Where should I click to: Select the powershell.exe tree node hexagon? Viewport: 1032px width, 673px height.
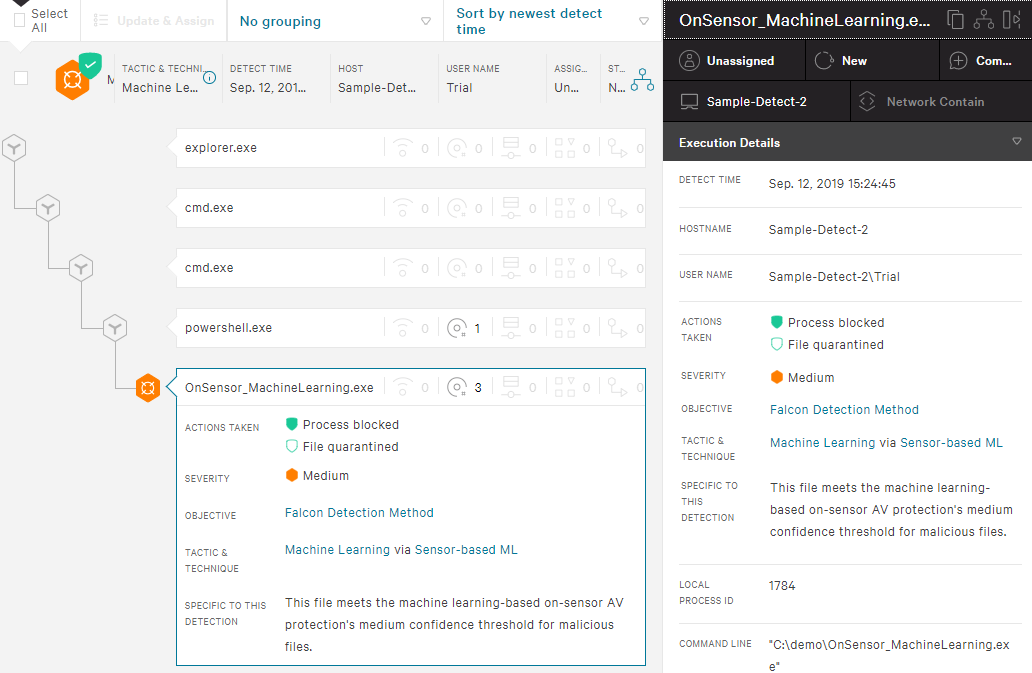pyautogui.click(x=115, y=328)
